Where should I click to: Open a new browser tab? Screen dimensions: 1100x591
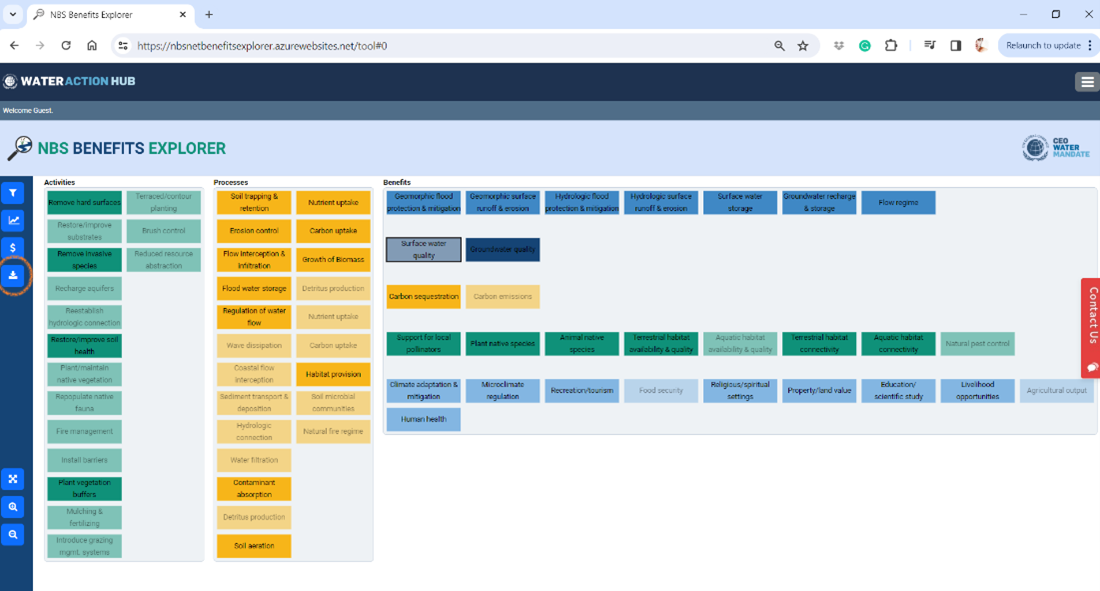click(x=209, y=15)
